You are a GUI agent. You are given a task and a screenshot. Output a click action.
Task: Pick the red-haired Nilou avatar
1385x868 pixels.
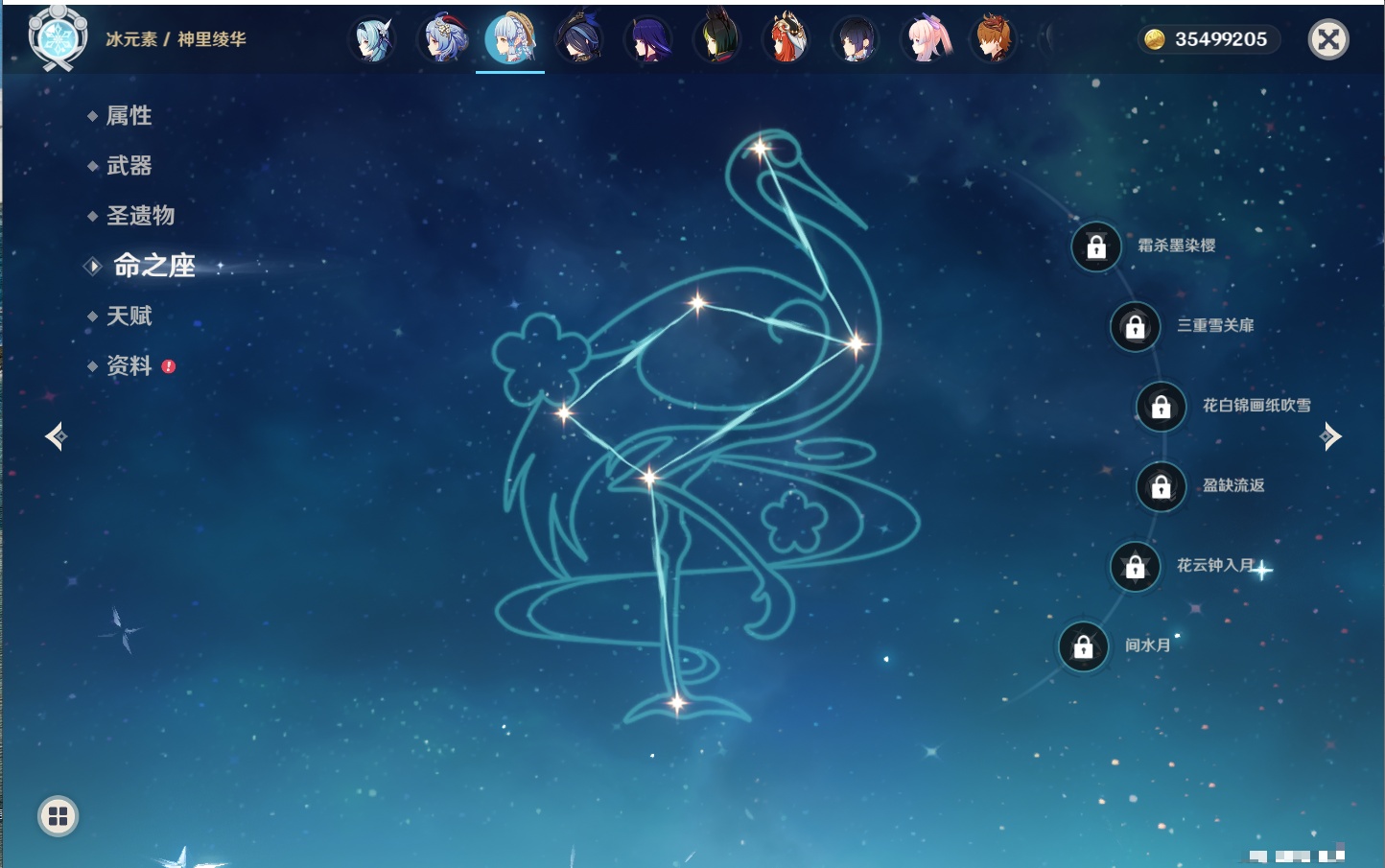[x=786, y=40]
